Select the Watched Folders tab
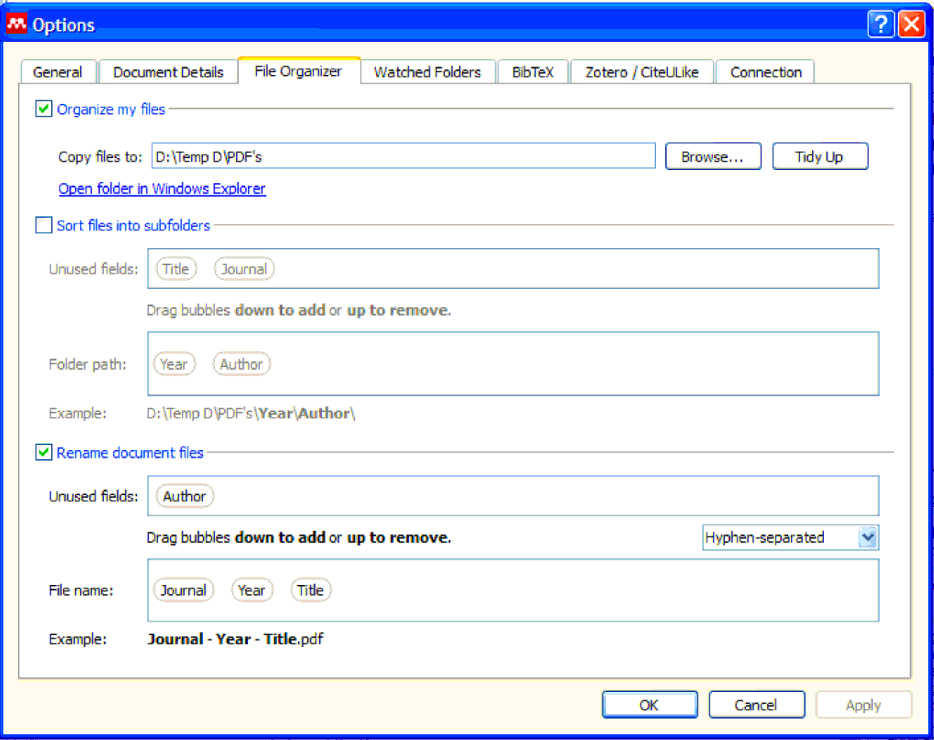Viewport: 934px width, 740px height. tap(428, 71)
